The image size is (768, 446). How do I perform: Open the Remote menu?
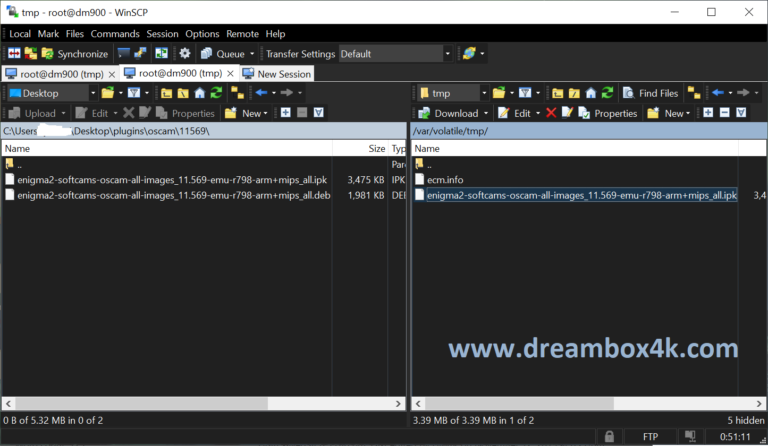pos(242,34)
